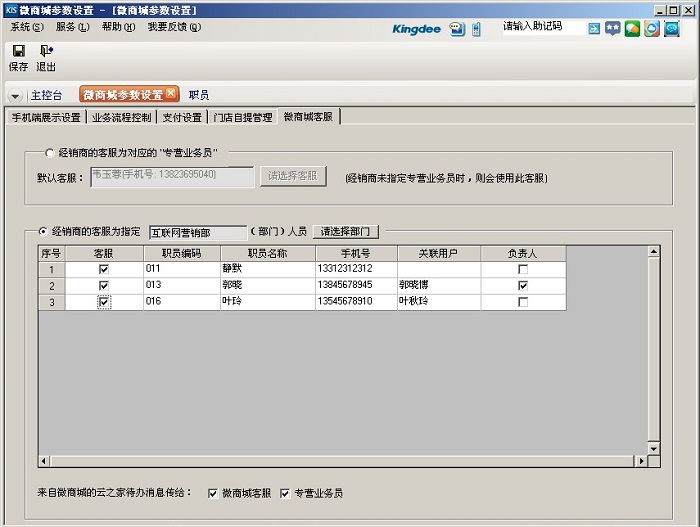Switch to the 支付设置 tab
The width and height of the screenshot is (700, 527).
point(182,117)
